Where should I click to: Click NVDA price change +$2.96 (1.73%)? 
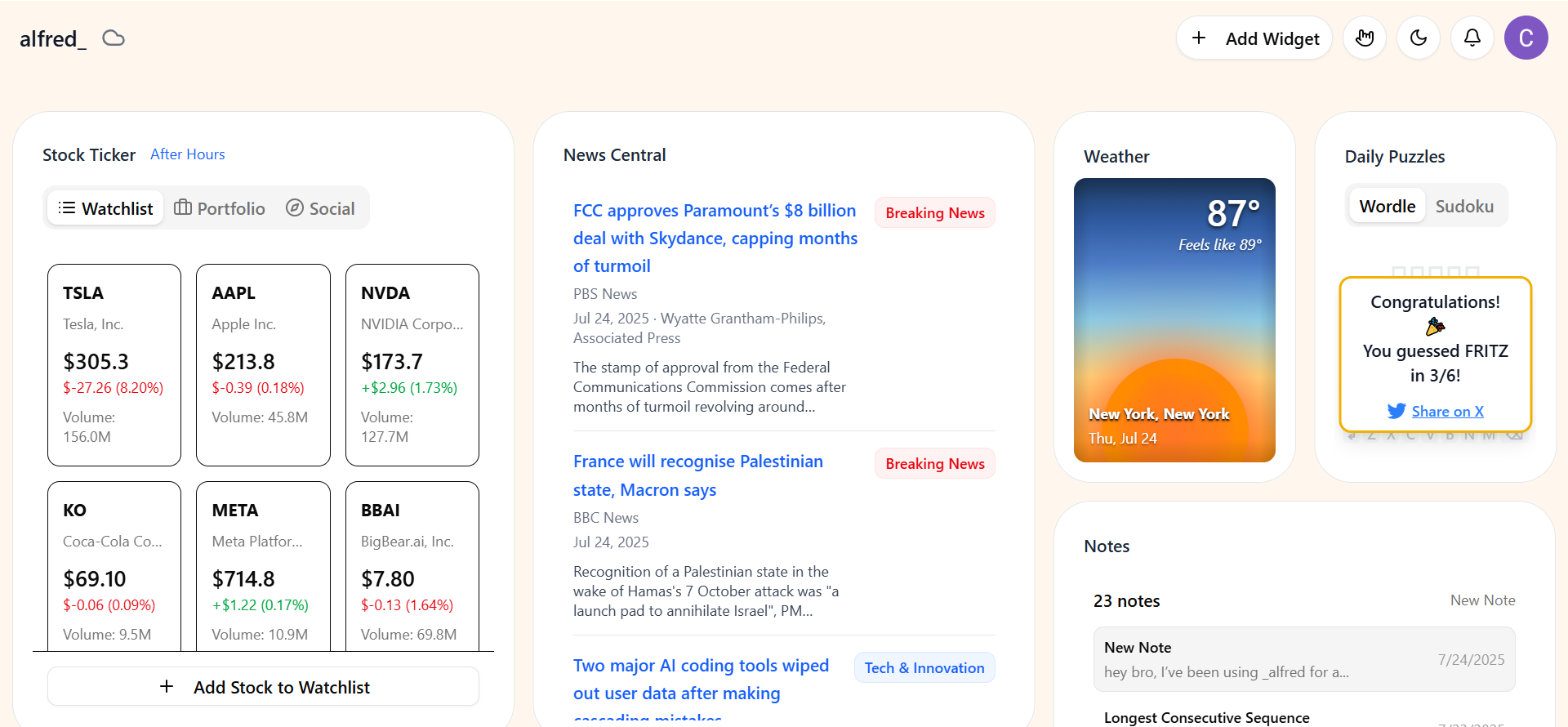tap(409, 388)
